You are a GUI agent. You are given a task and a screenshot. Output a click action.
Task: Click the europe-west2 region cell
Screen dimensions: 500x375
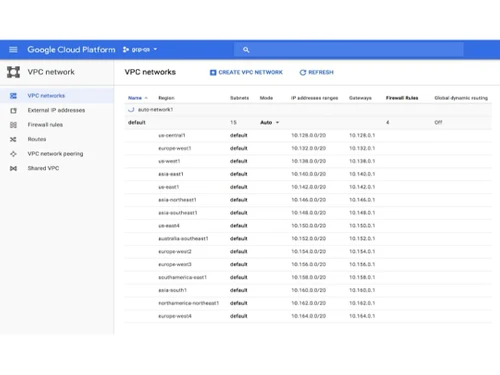(175, 252)
